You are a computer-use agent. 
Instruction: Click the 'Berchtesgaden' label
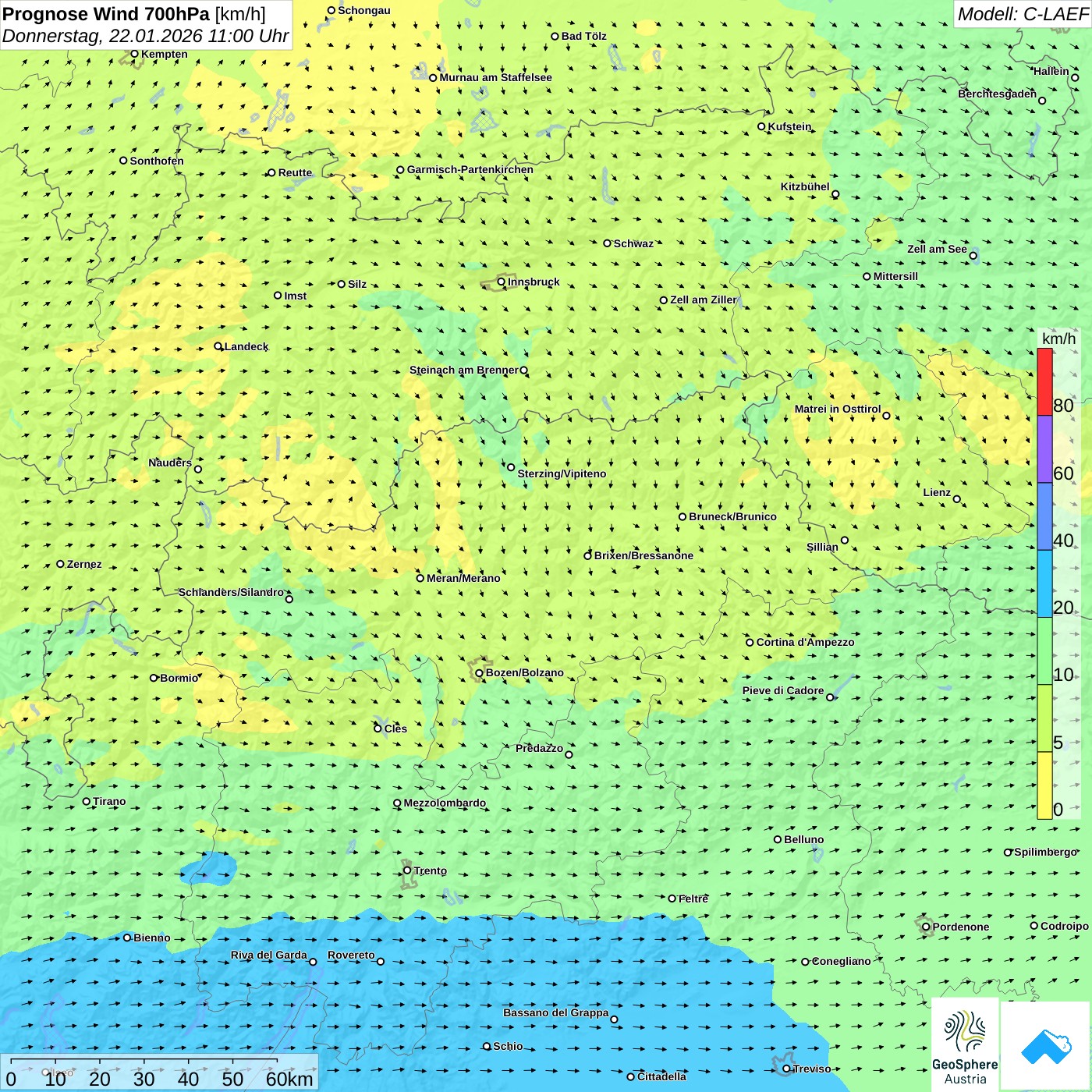(997, 94)
